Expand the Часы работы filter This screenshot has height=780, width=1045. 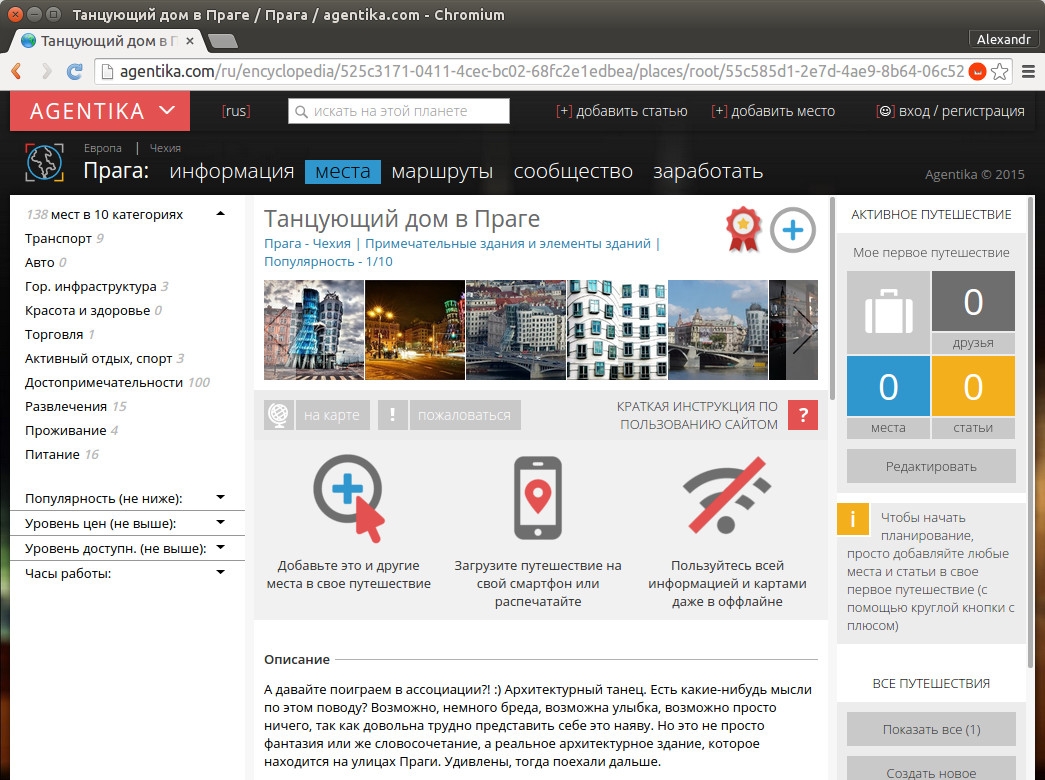[220, 573]
